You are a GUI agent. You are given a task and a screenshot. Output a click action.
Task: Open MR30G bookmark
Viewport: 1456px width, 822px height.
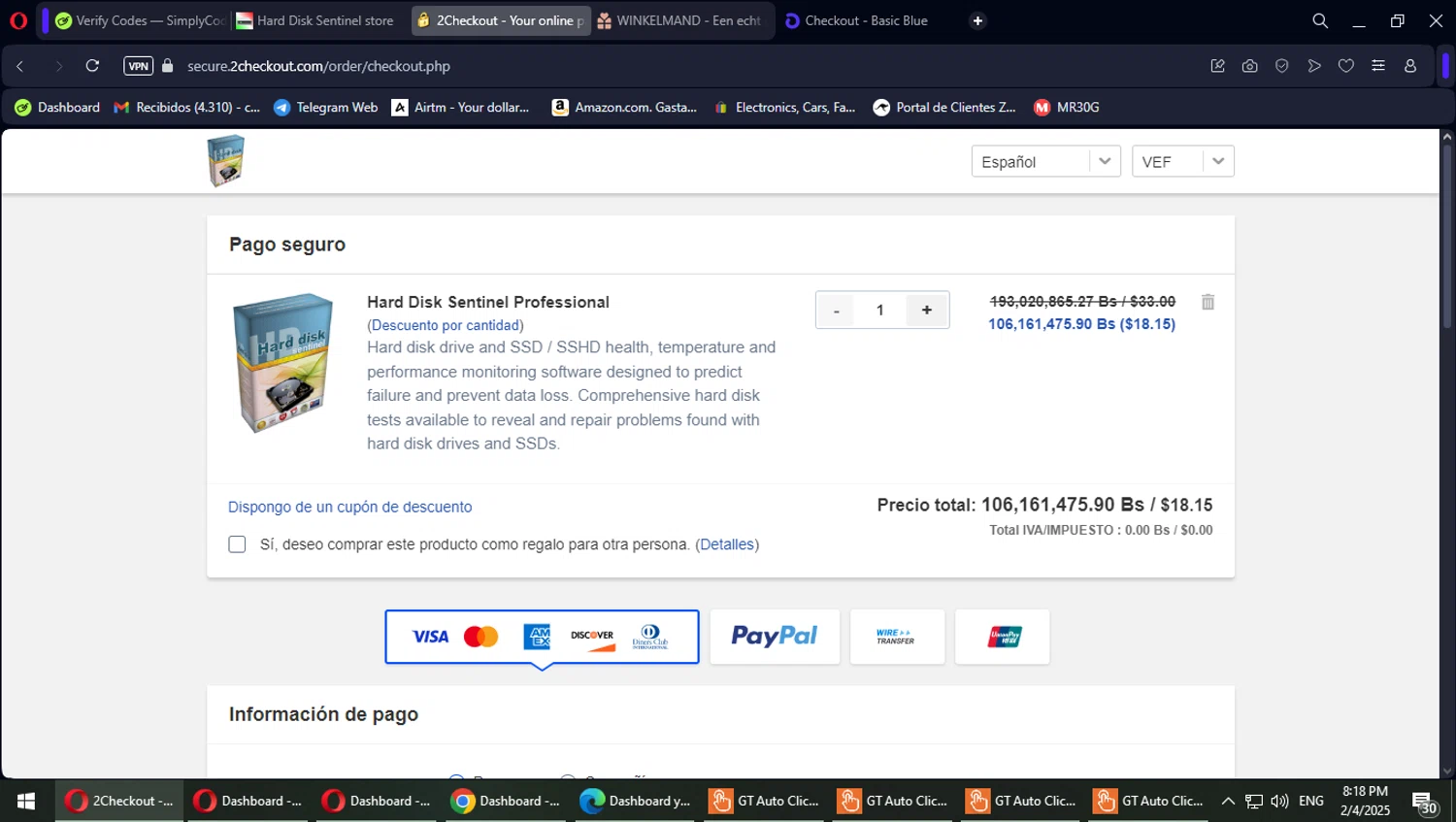[x=1067, y=107]
